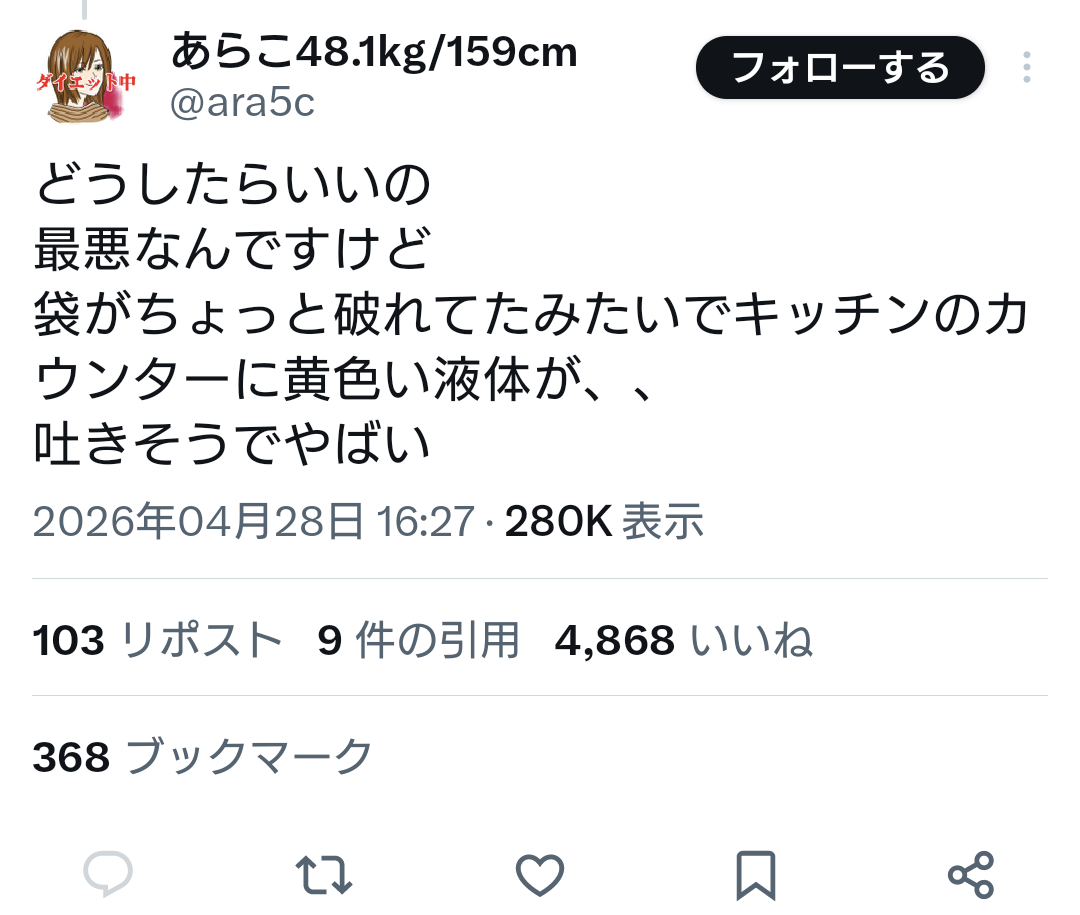Click the thread connector line above avatar
Screen dimensions: 1080x915
(84, 9)
